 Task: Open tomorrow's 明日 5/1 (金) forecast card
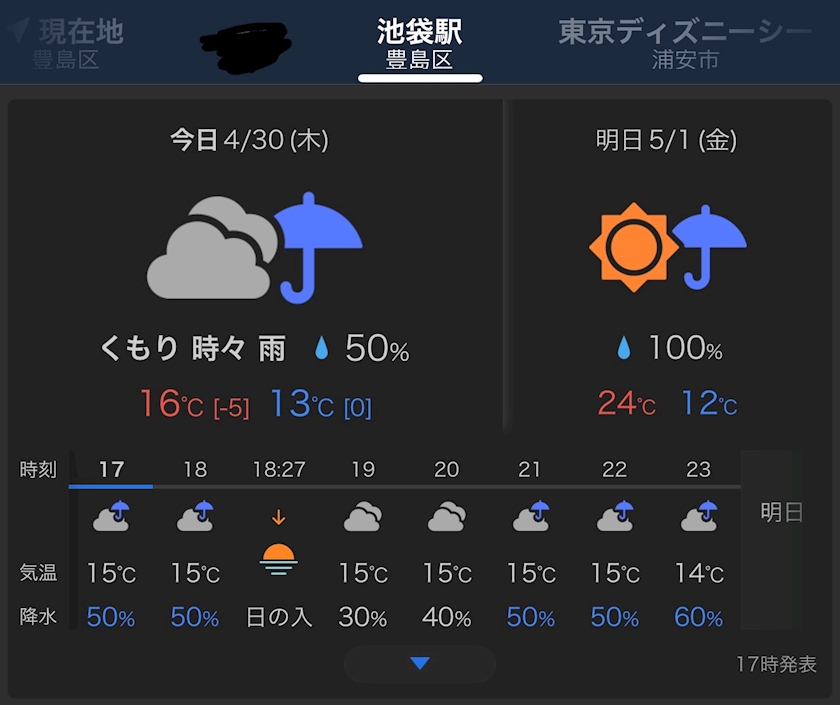668,265
